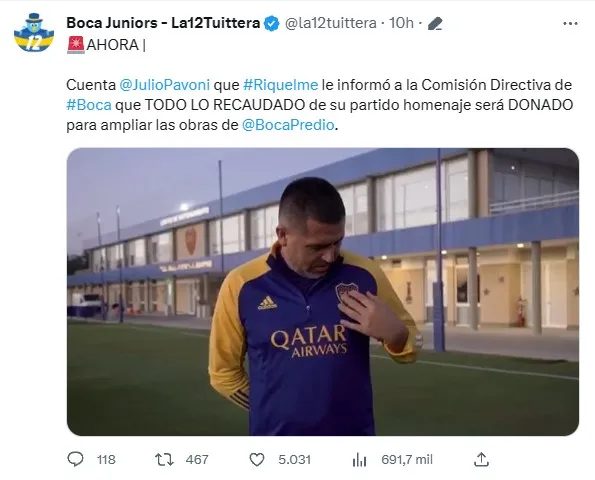This screenshot has height=480, width=595.
Task: Open the three-dot more options menu
Action: click(570, 24)
